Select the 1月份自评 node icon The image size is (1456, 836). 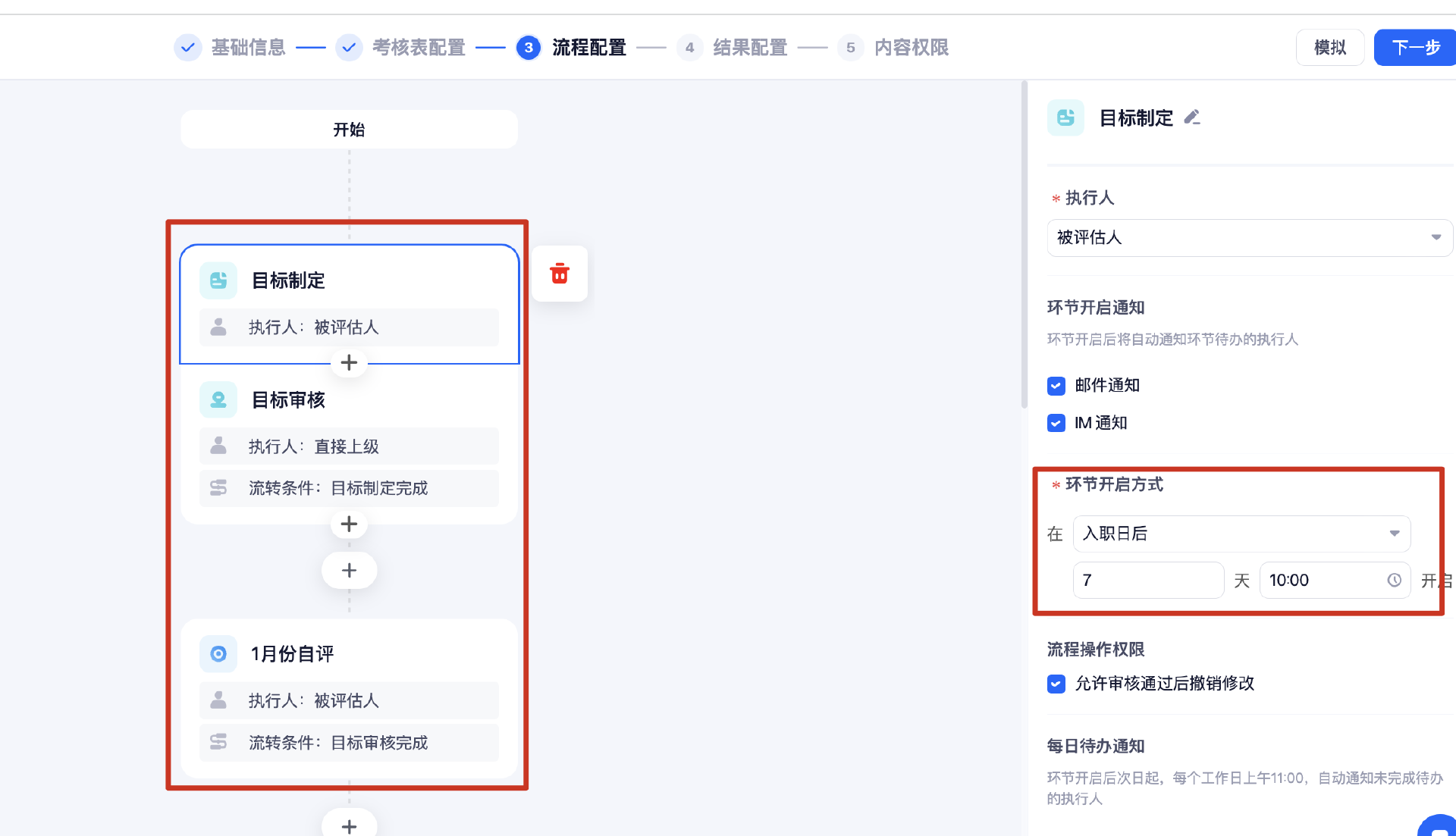pos(218,653)
